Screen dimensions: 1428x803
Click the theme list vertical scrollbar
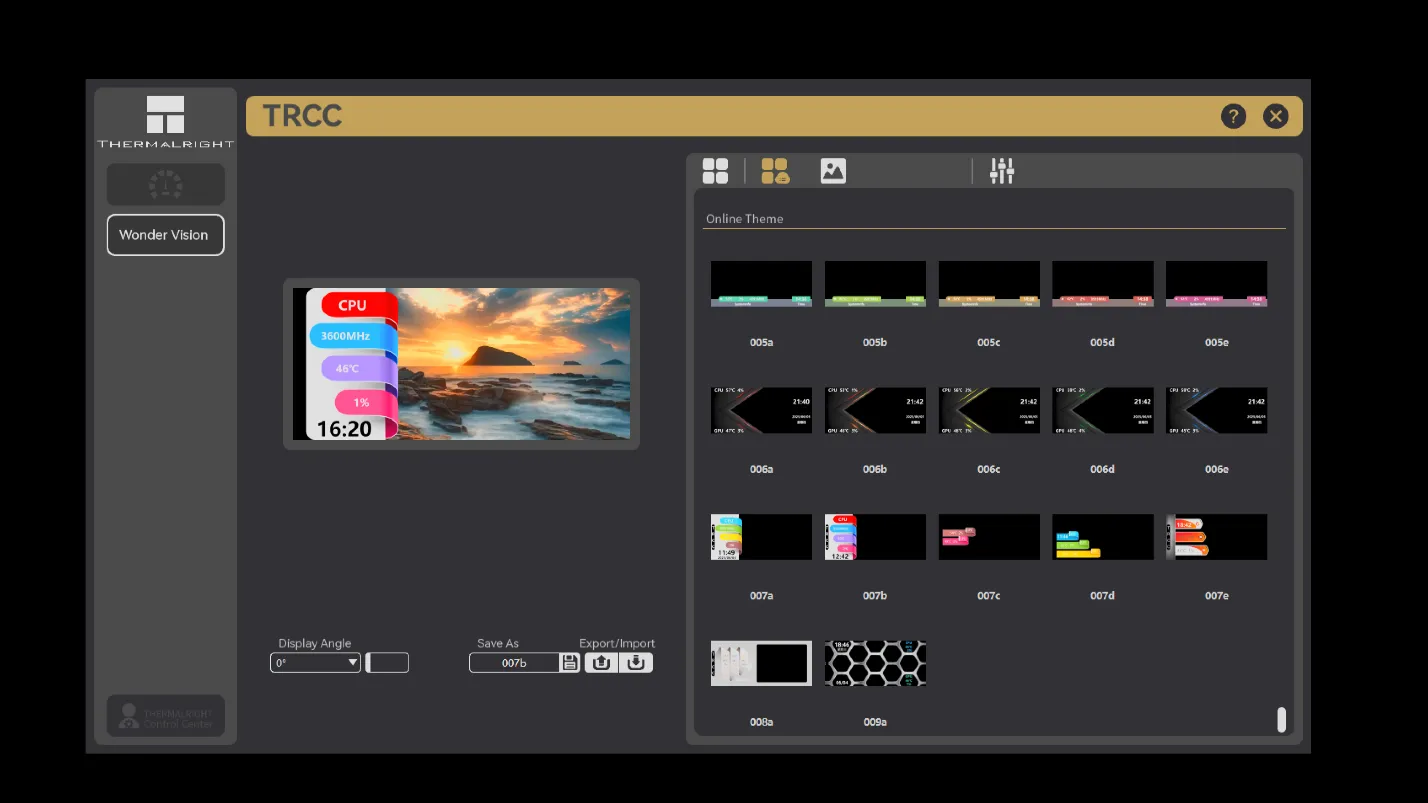coord(1281,720)
